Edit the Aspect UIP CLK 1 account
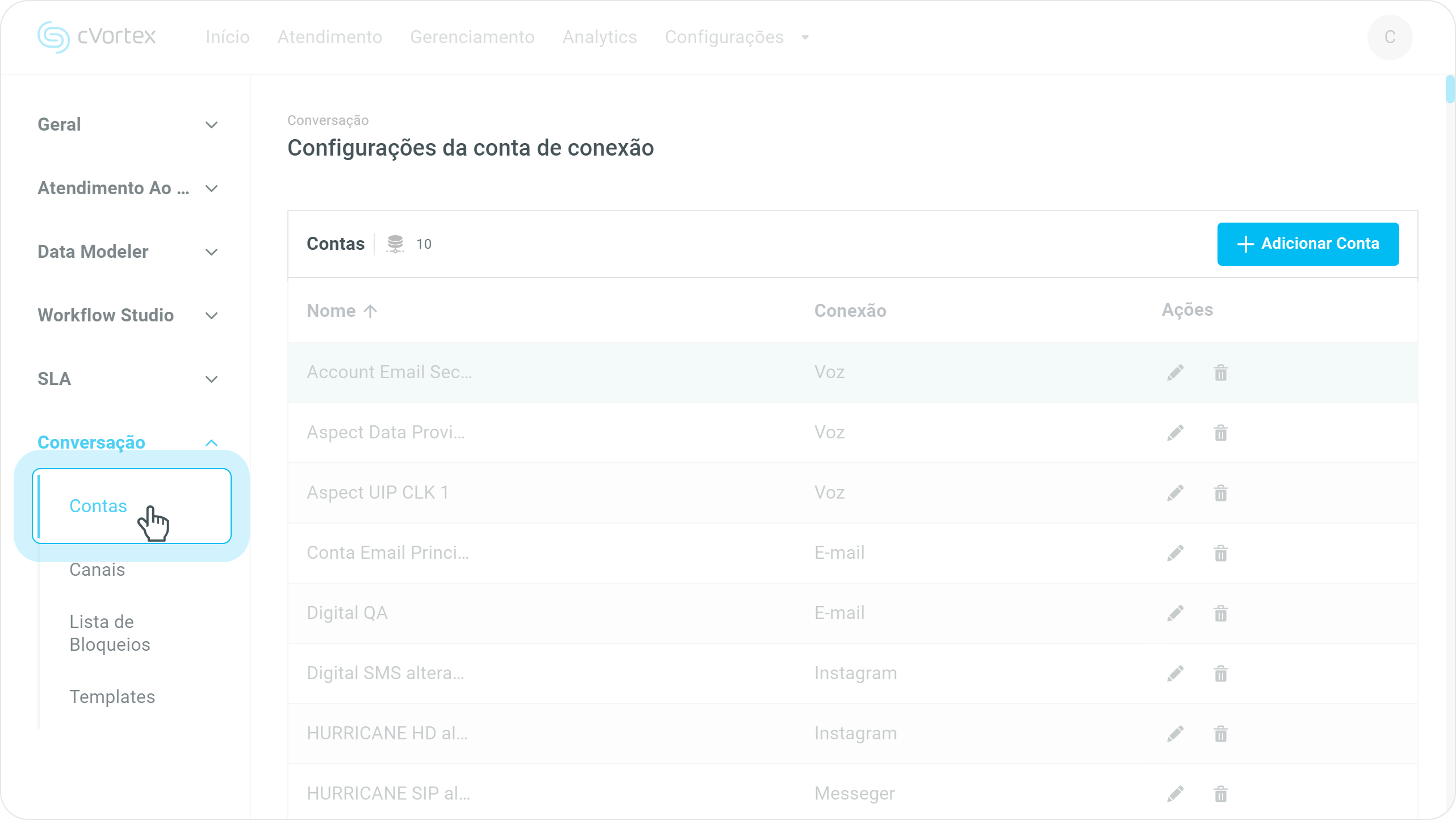The width and height of the screenshot is (1456, 820). 1175,493
